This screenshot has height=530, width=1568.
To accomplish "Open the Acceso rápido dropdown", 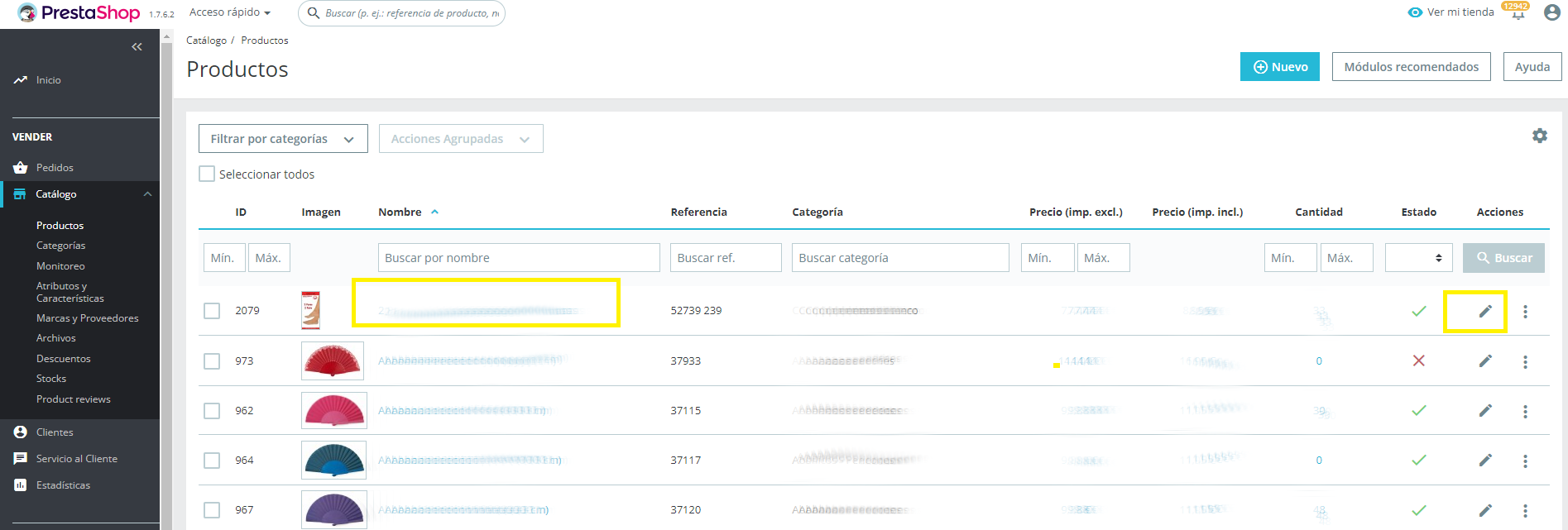I will 229,12.
